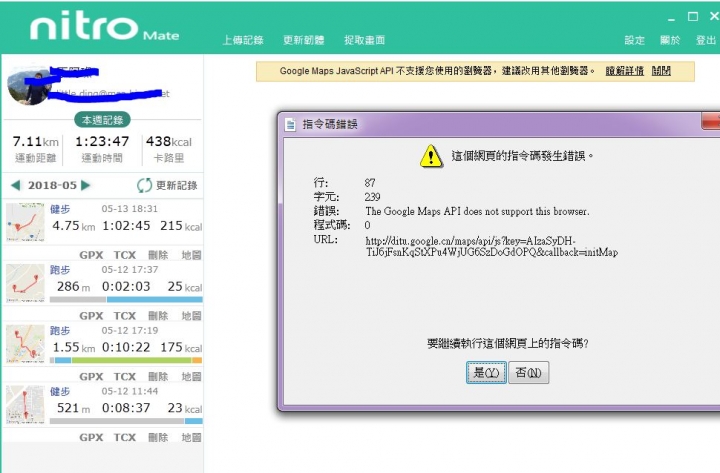Click the ditu.google.cn URL text in dialog

(x=491, y=246)
